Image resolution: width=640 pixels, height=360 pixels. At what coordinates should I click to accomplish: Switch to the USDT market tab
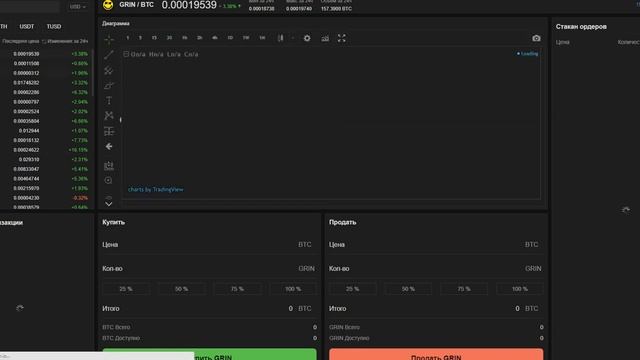coord(27,27)
